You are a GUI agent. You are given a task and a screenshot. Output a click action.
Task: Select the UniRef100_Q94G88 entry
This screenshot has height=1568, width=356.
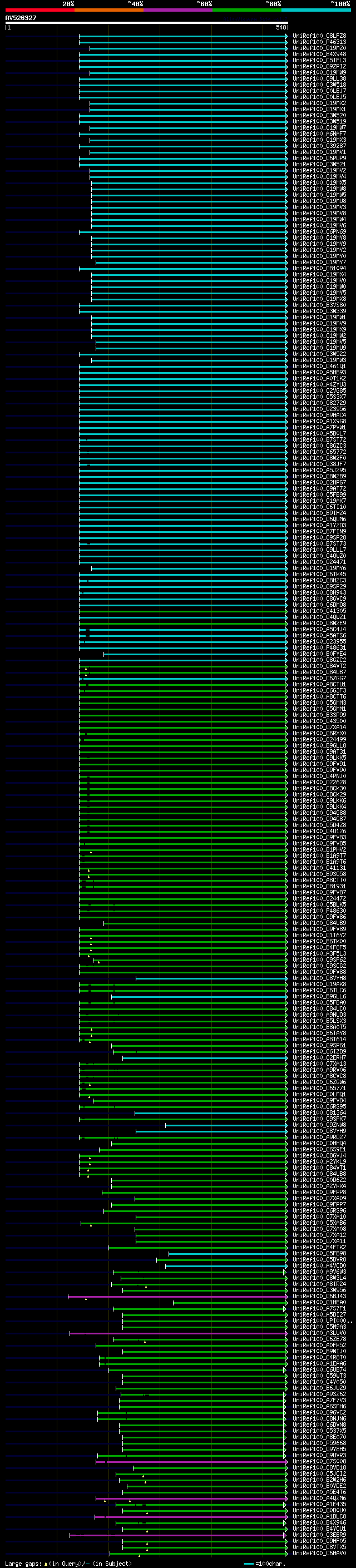point(319,813)
